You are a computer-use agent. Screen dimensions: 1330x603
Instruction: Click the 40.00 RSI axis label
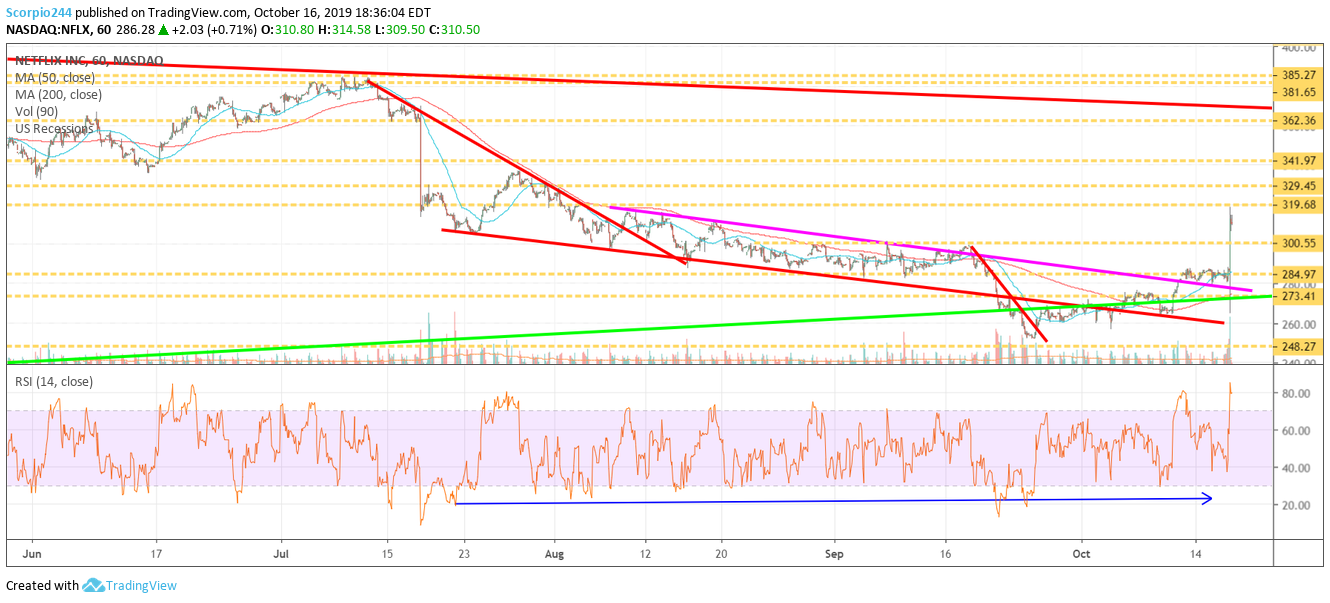[1296, 468]
